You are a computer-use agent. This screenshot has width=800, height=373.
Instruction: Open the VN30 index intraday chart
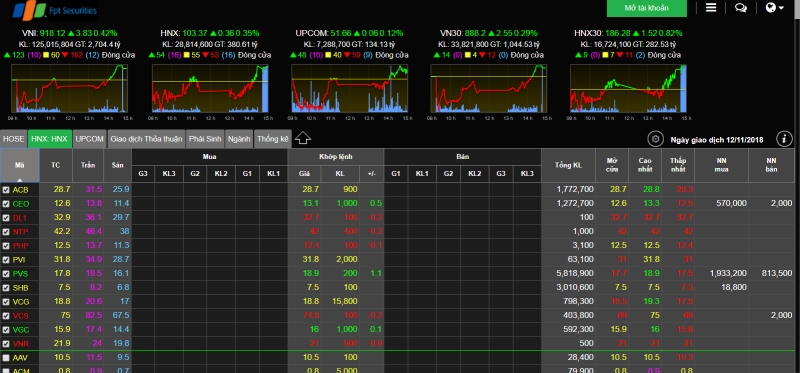tap(489, 88)
